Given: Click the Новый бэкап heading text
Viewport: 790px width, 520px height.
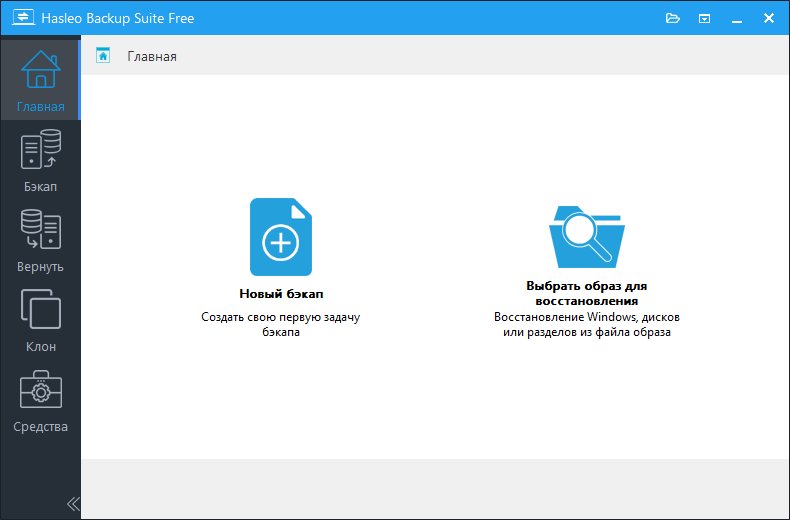Looking at the screenshot, I should [281, 294].
